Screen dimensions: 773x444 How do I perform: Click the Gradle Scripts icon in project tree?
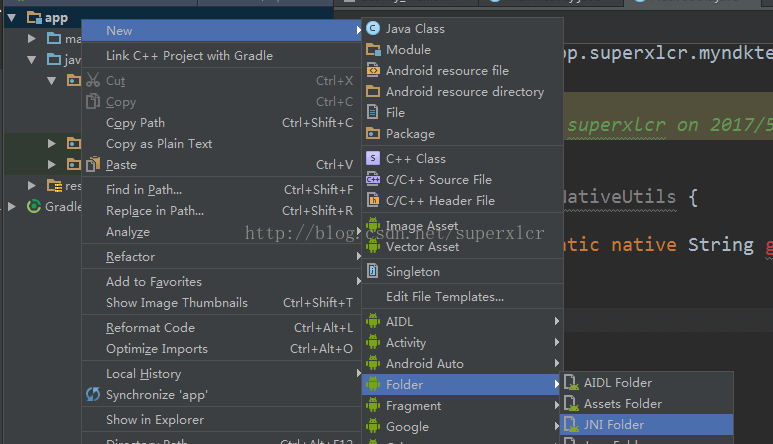point(34,206)
